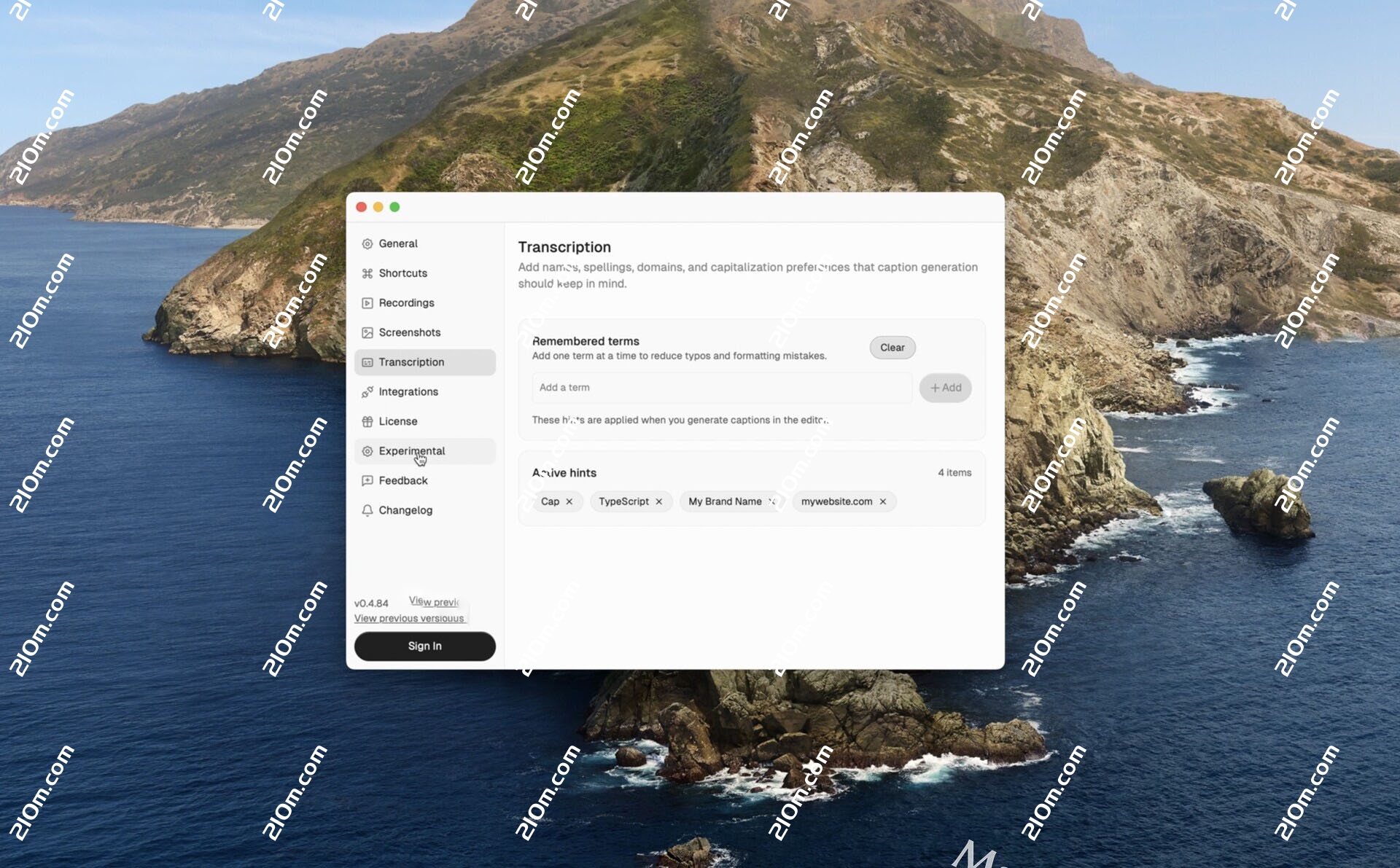This screenshot has height=868, width=1400.
Task: Click the Shortcuts command-key icon
Action: click(367, 273)
